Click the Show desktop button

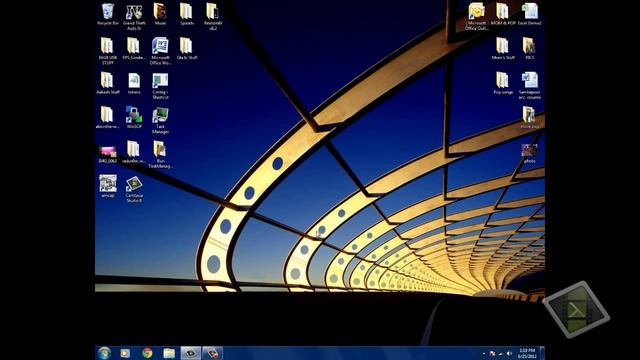point(542,353)
